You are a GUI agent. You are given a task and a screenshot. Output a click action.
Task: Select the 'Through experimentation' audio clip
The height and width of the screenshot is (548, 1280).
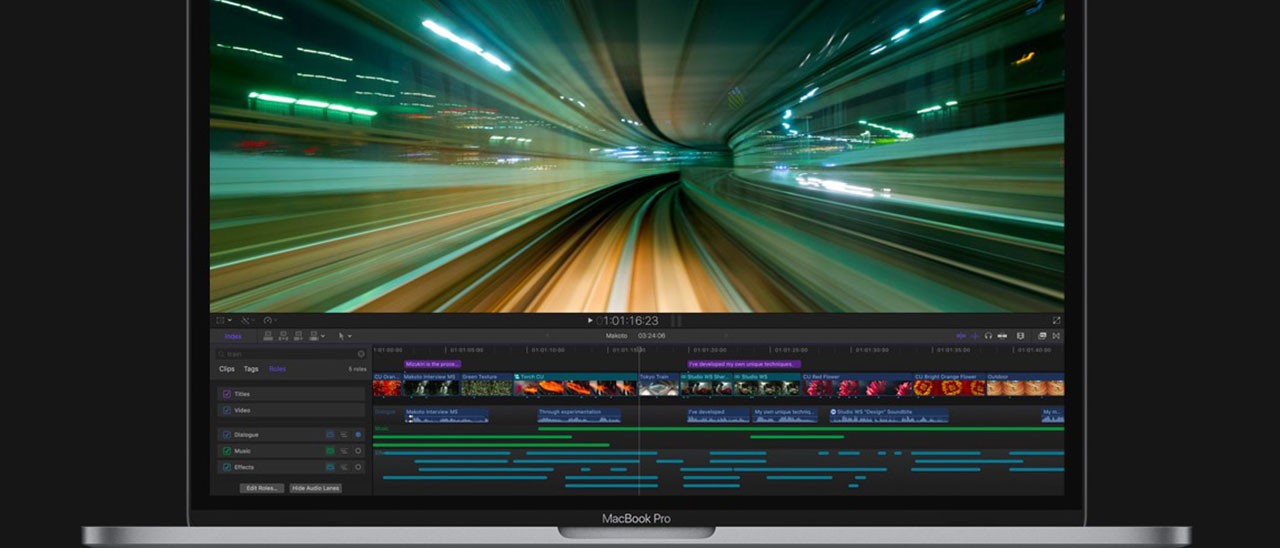(579, 414)
